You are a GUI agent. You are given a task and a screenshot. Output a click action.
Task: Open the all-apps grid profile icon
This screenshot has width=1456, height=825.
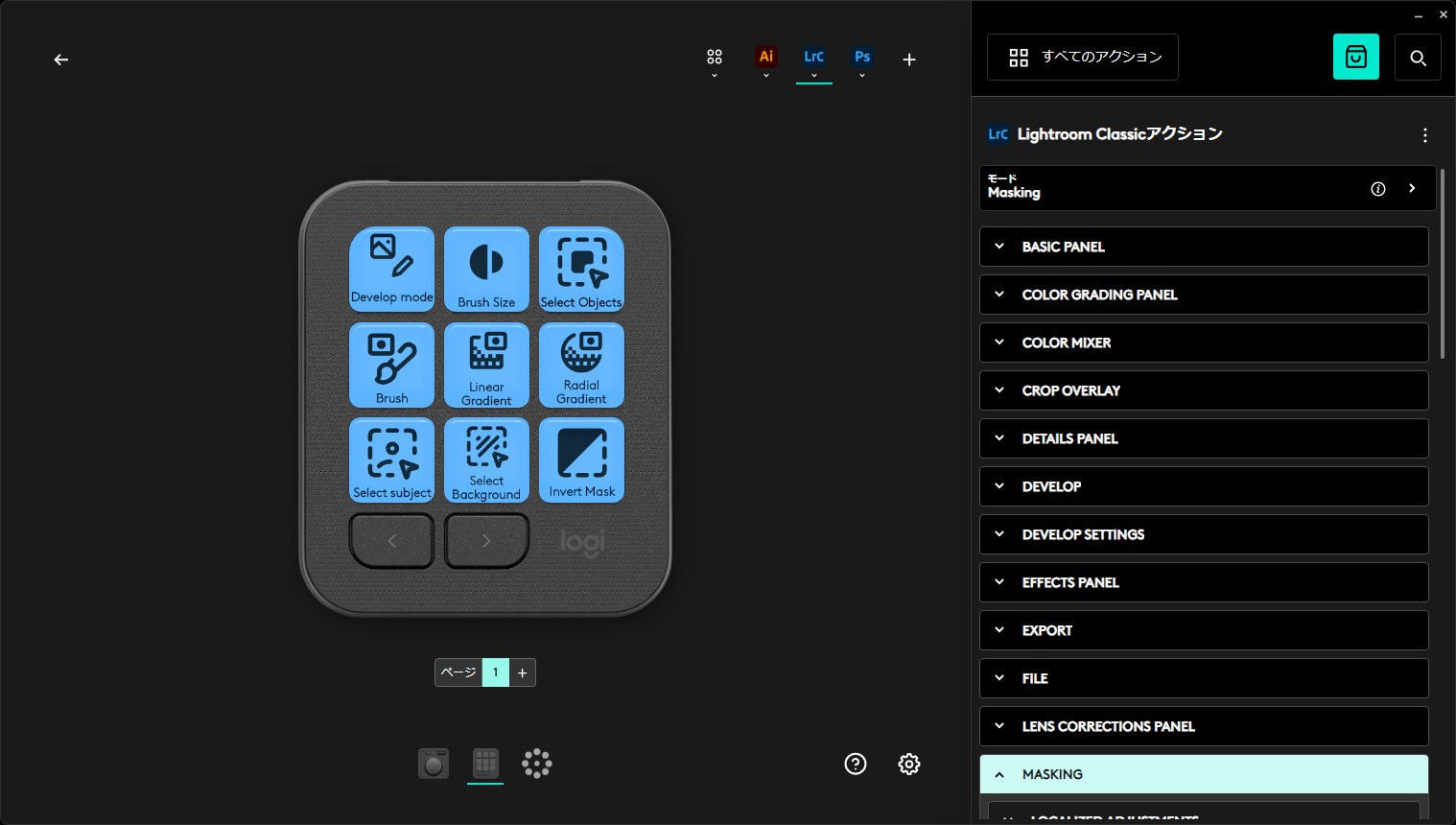[x=715, y=57]
